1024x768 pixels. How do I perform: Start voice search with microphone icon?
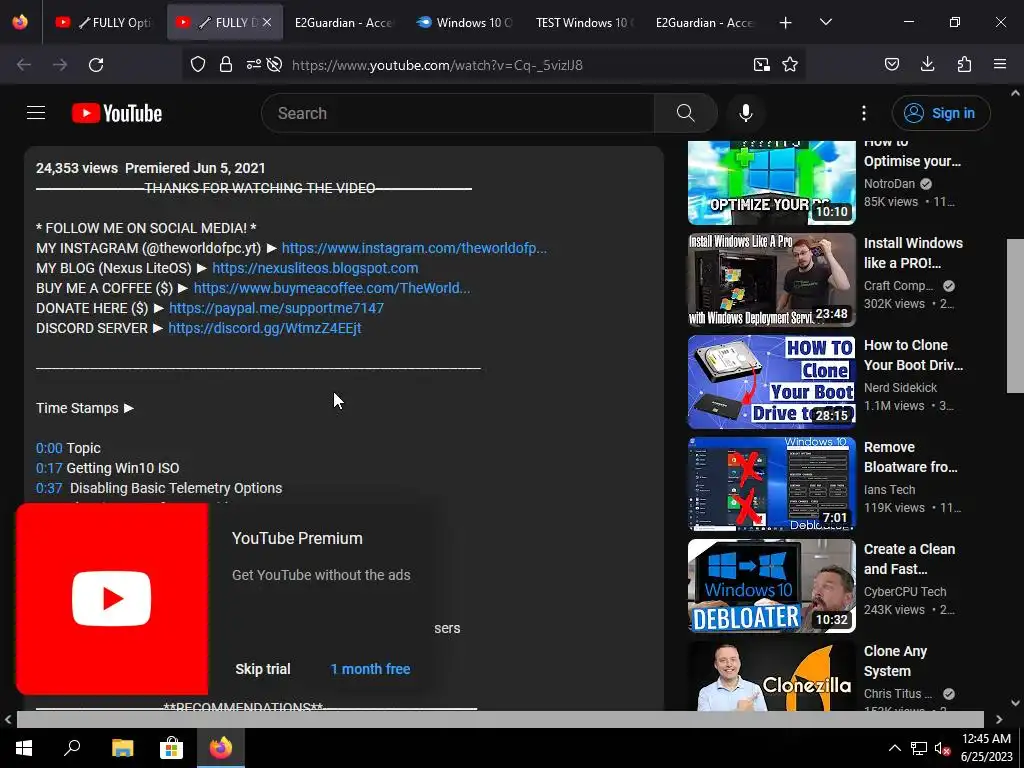(746, 113)
